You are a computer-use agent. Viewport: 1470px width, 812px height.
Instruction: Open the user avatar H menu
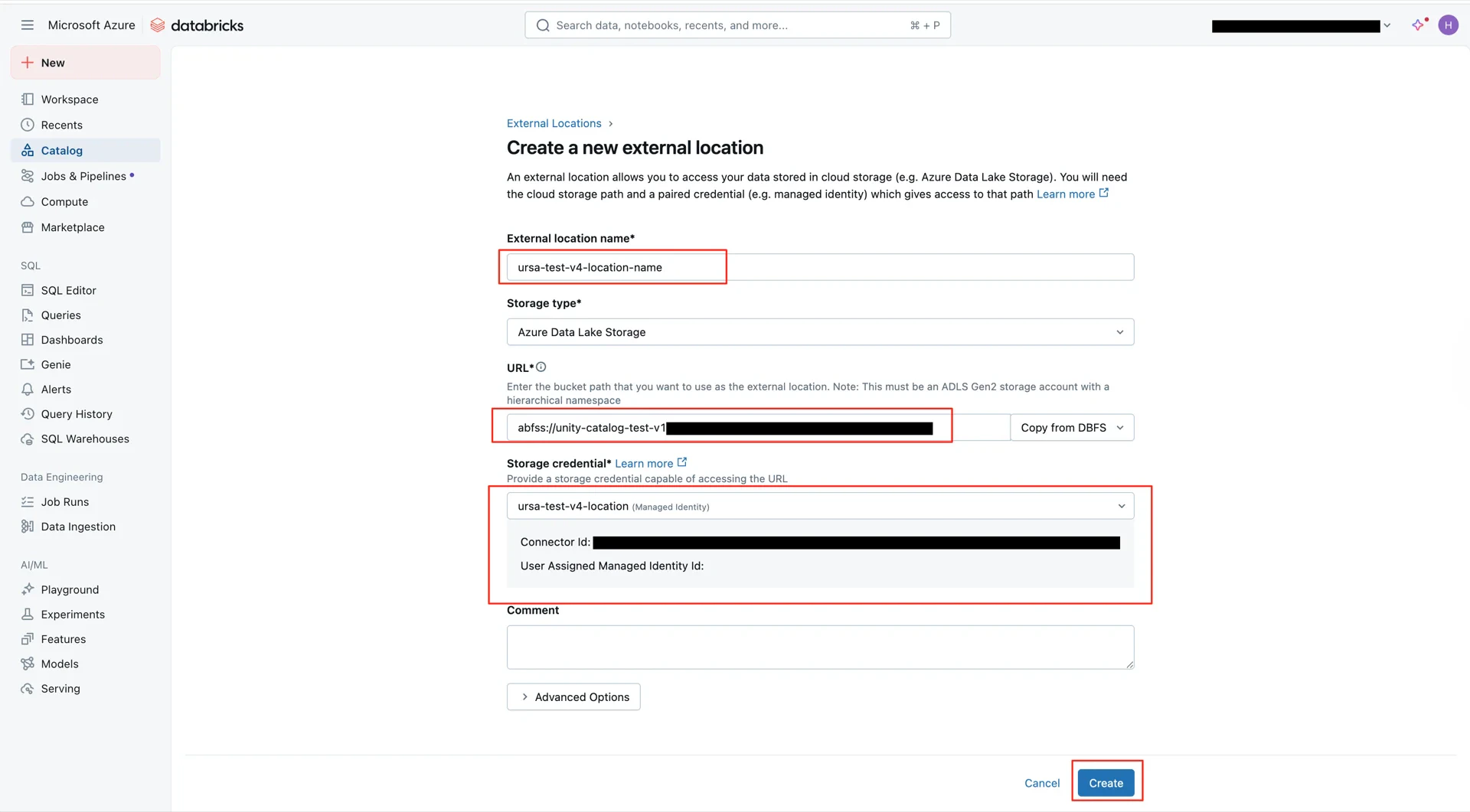(1448, 25)
